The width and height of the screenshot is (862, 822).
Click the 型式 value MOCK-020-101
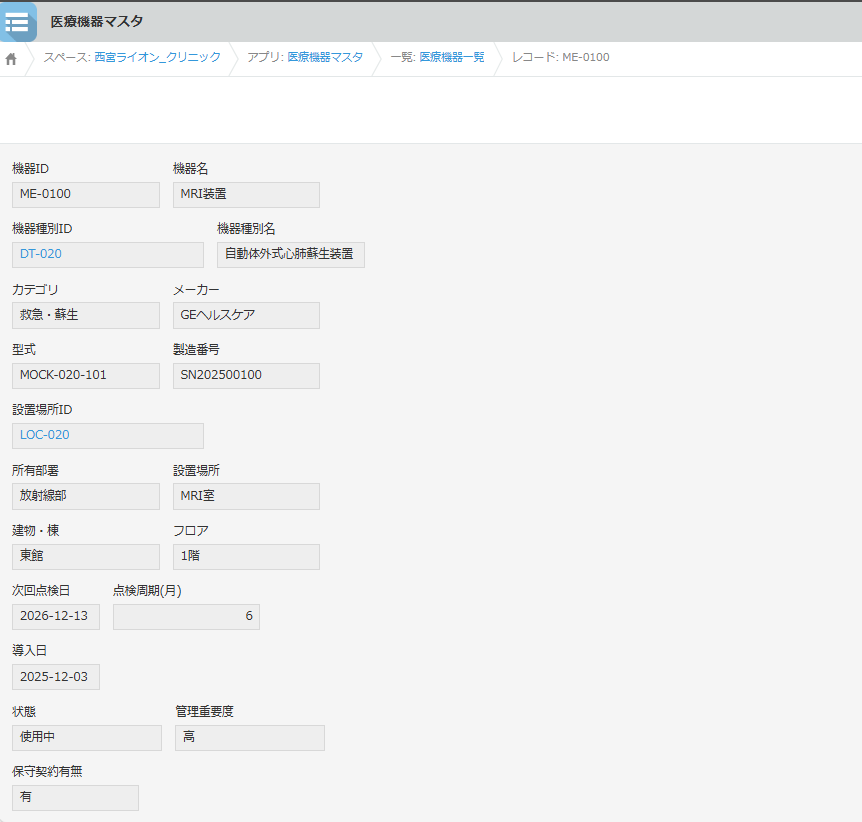[x=86, y=376]
